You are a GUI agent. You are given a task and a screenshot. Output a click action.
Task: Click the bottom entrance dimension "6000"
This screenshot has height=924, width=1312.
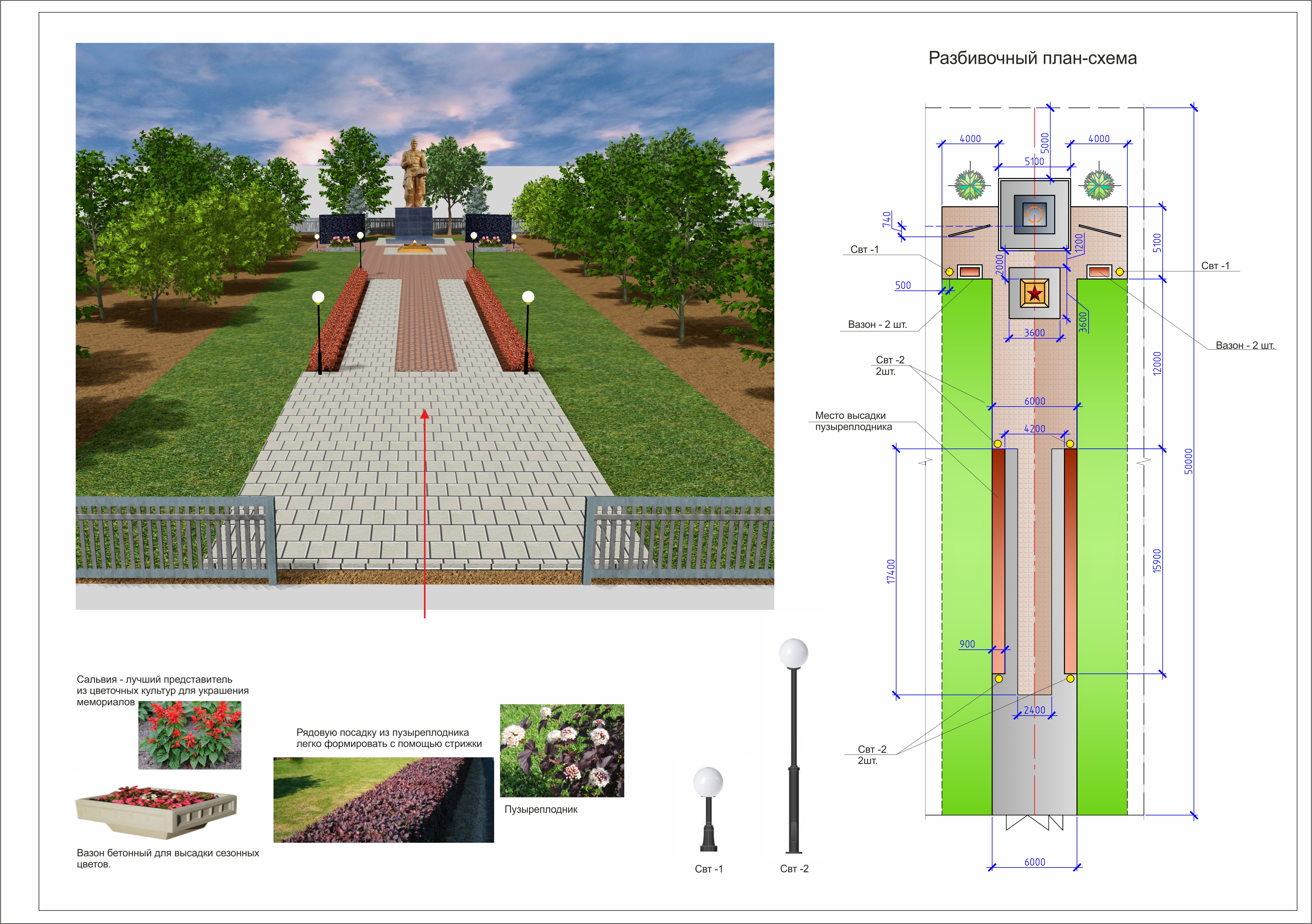1034,862
